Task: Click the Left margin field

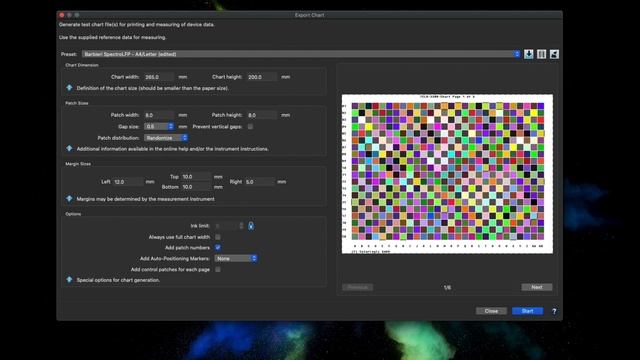Action: click(128, 182)
